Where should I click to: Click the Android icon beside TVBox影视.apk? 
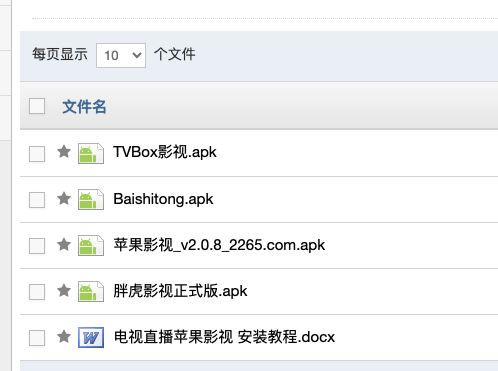coord(91,153)
